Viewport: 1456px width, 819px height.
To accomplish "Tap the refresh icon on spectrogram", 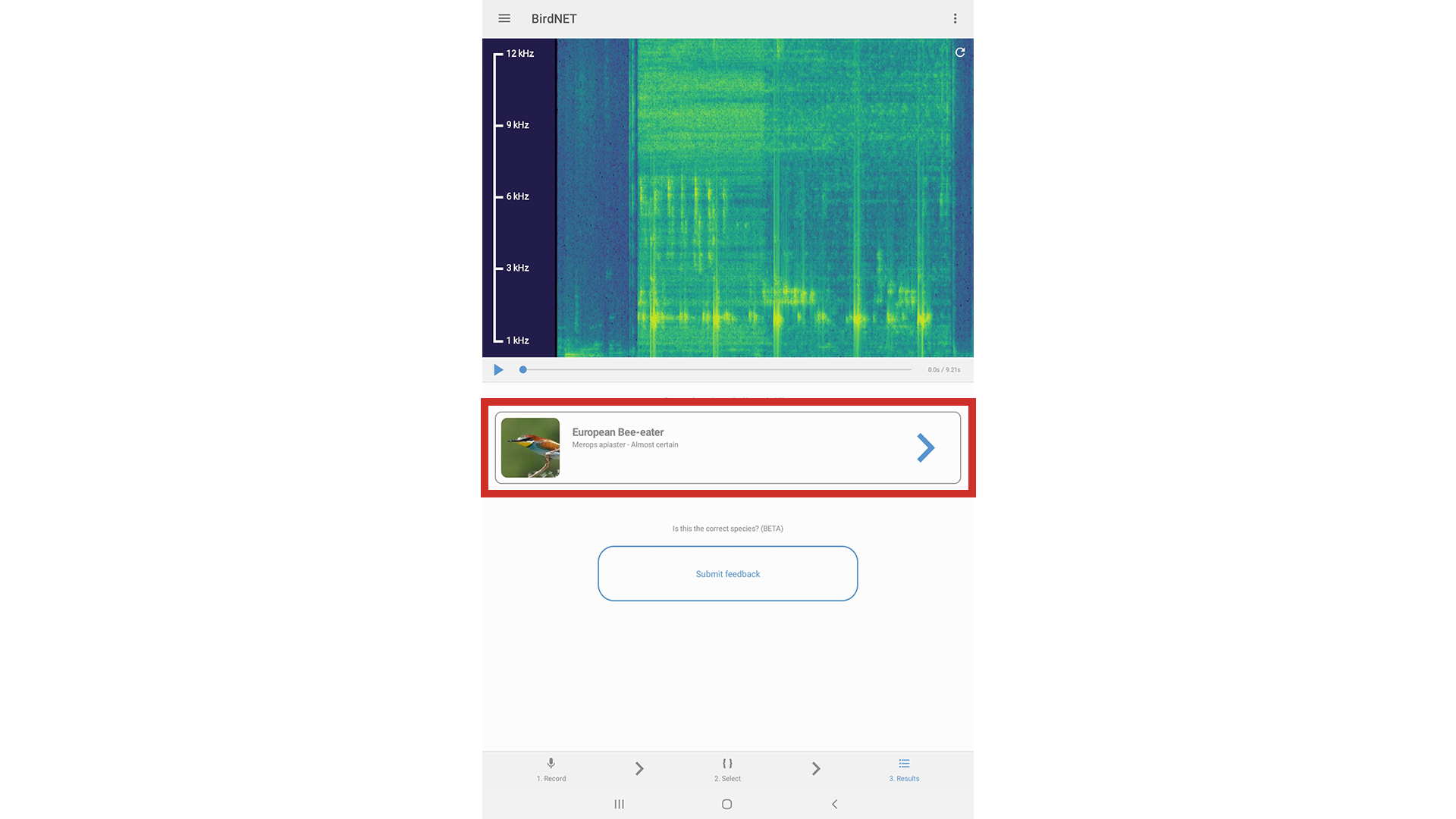I will pyautogui.click(x=960, y=52).
